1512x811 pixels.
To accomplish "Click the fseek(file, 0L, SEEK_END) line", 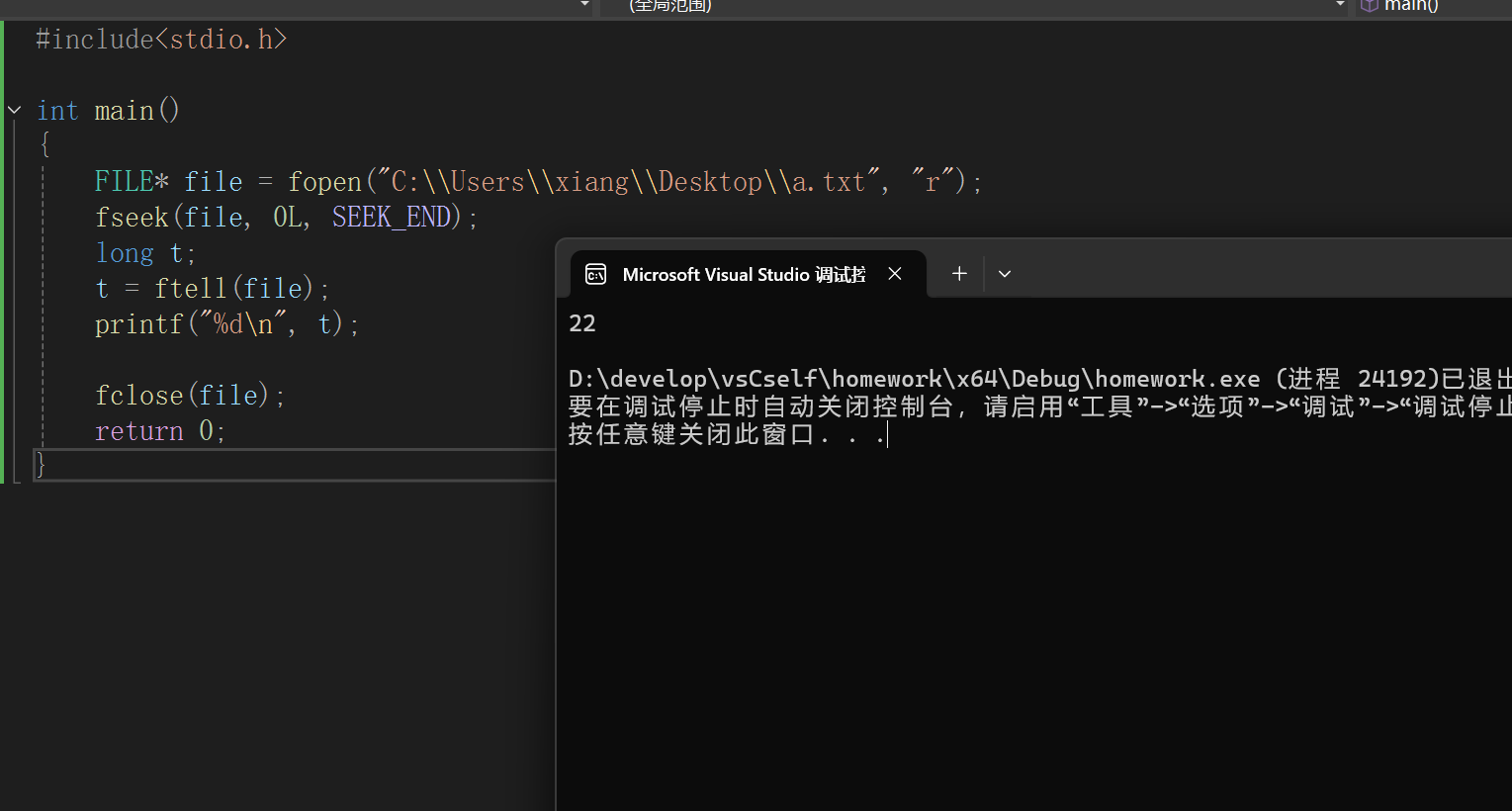I will [x=287, y=218].
